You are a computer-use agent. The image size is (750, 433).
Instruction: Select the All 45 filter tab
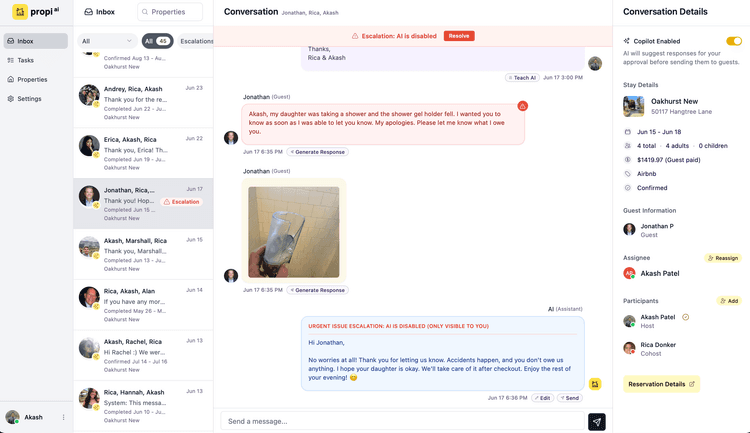coord(157,41)
